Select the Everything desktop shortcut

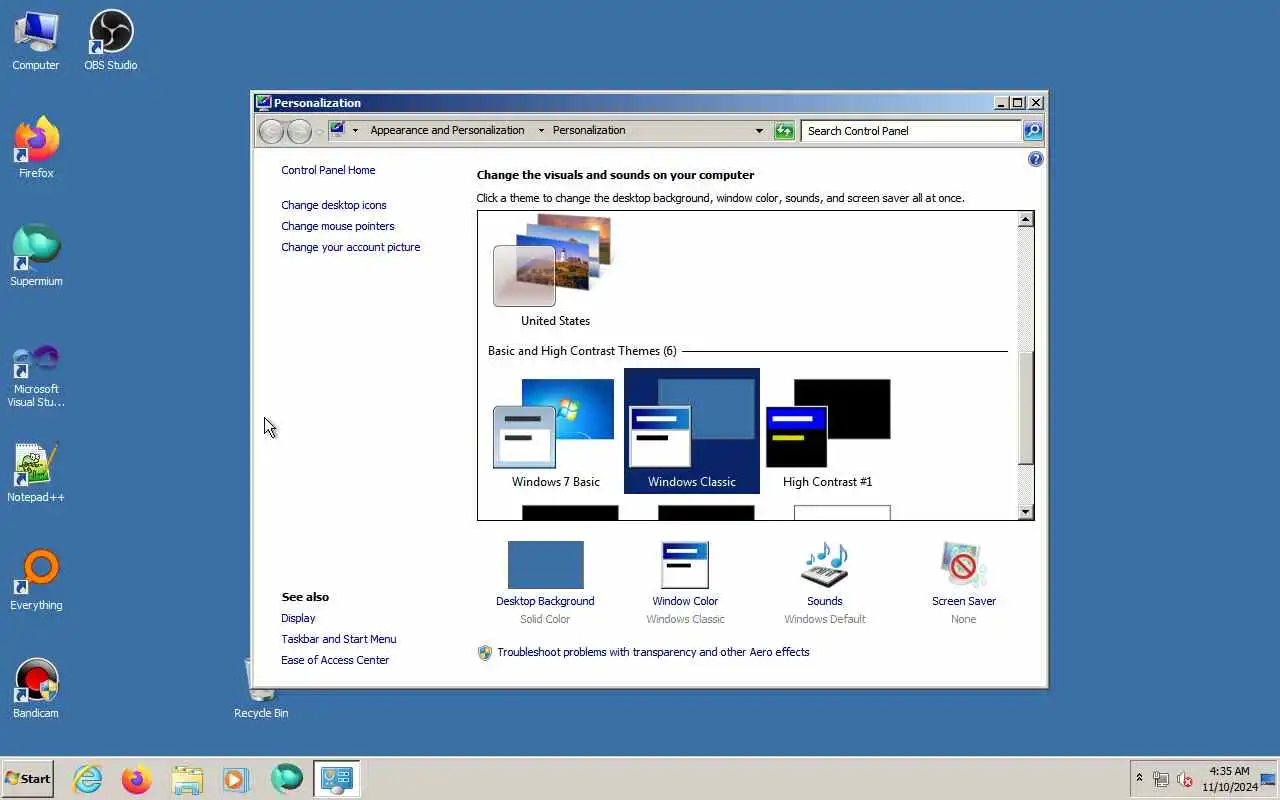click(36, 581)
